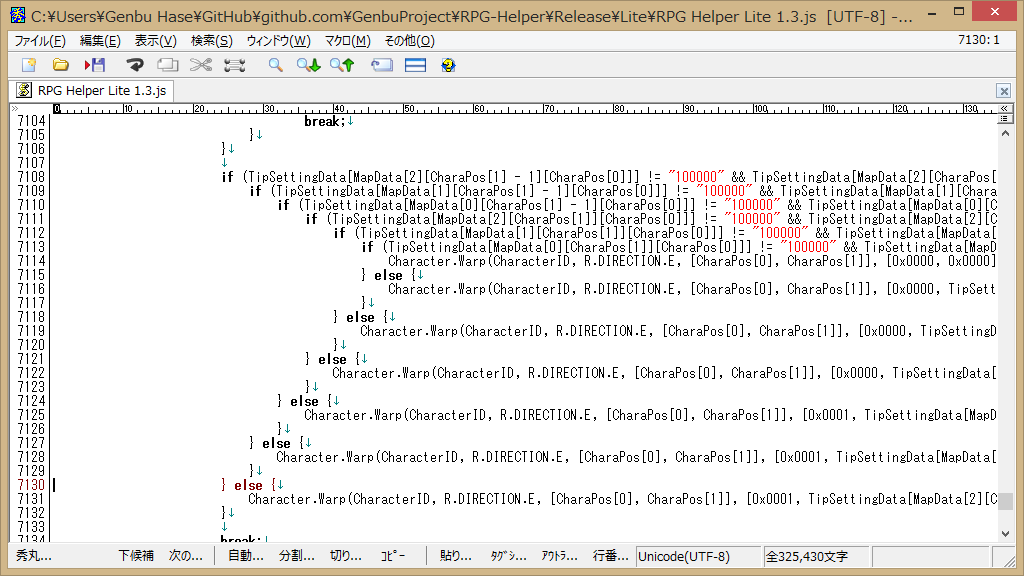Click the Unicode(UTF-8) encoding field in status bar
This screenshot has width=1024, height=576.
(x=685, y=556)
